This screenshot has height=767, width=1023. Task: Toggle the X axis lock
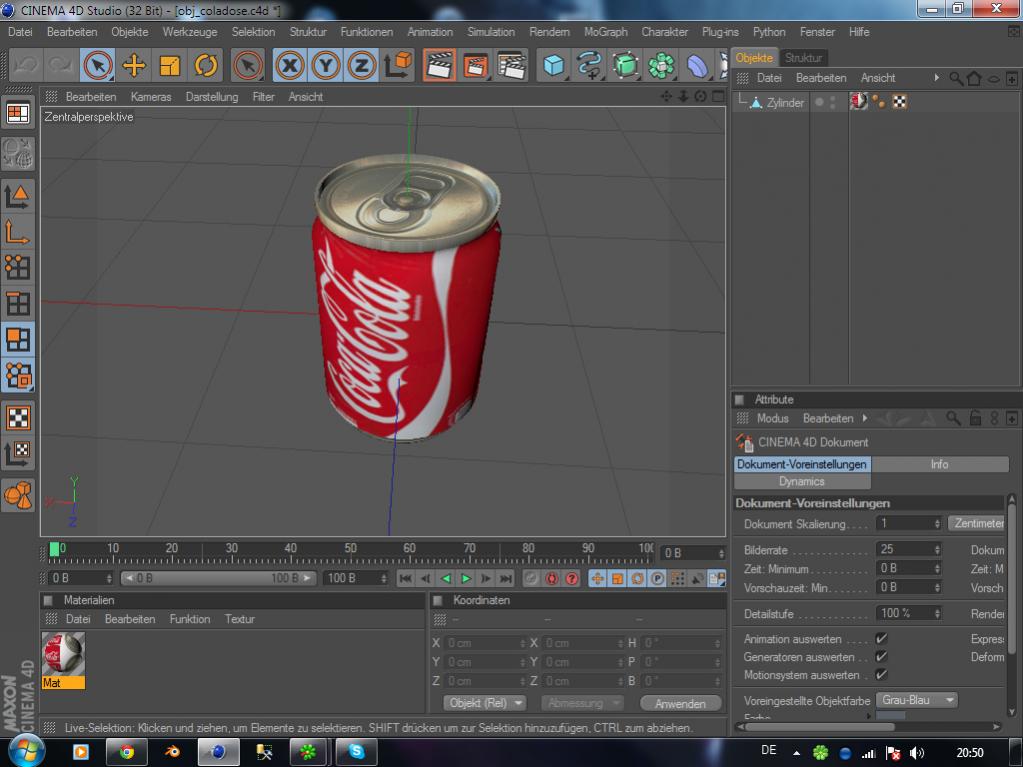290,66
